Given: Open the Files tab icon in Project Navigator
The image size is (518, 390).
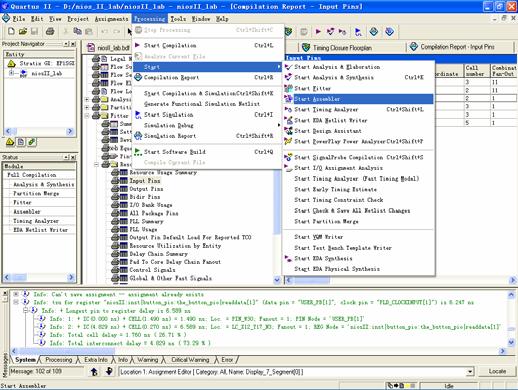Looking at the screenshot, I should tap(21, 142).
